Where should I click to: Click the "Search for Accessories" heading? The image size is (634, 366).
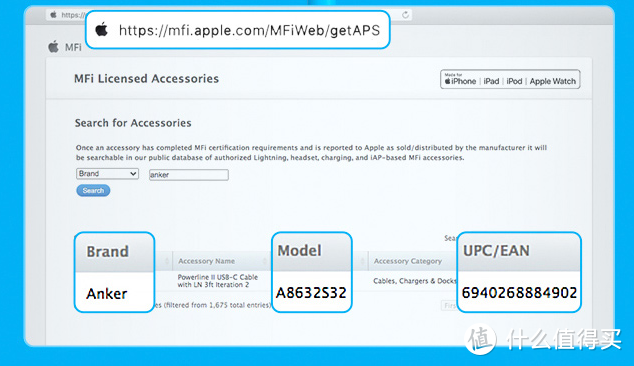[133, 123]
